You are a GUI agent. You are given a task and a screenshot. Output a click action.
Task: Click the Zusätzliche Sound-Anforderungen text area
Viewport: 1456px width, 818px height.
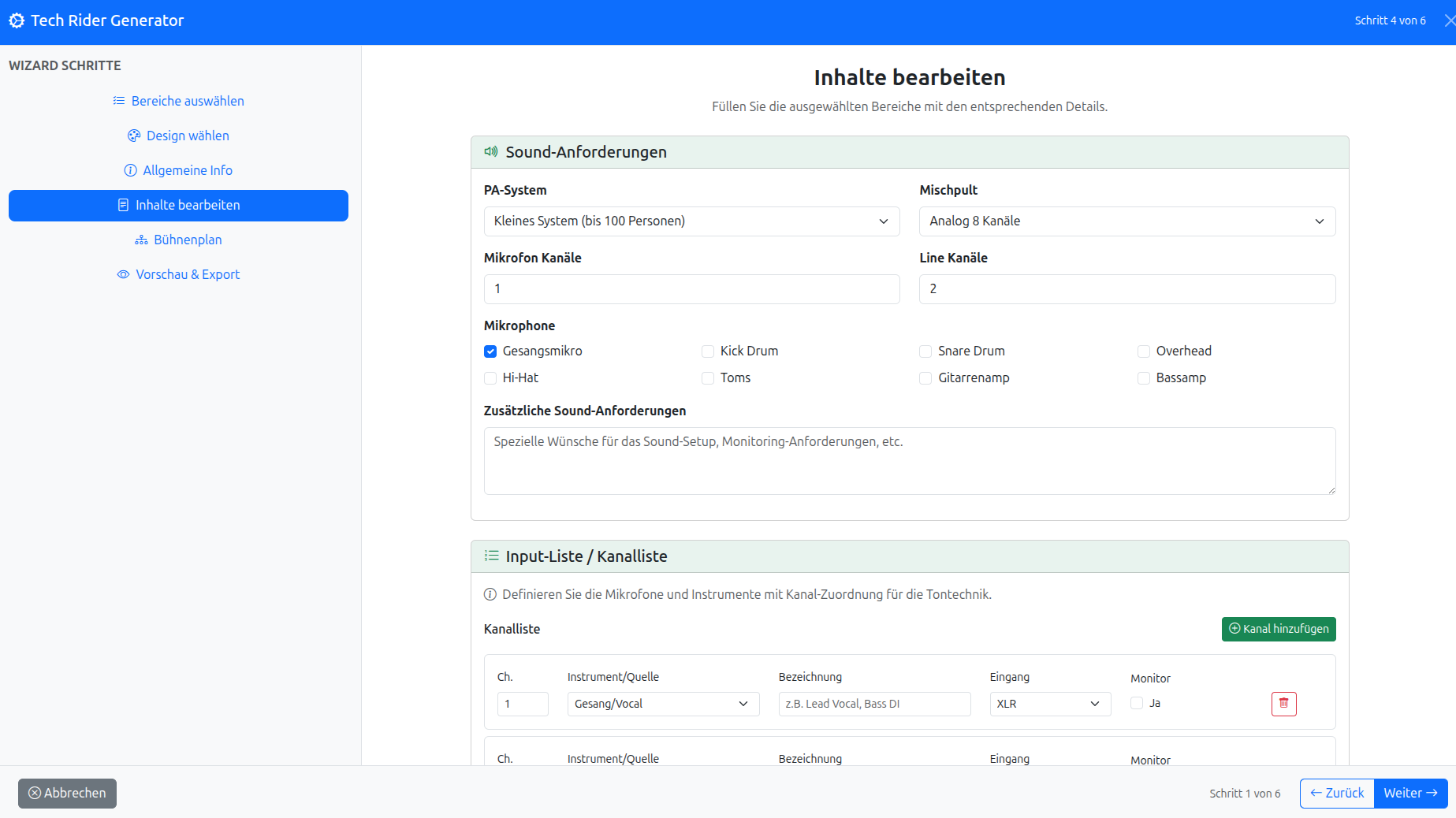click(909, 461)
